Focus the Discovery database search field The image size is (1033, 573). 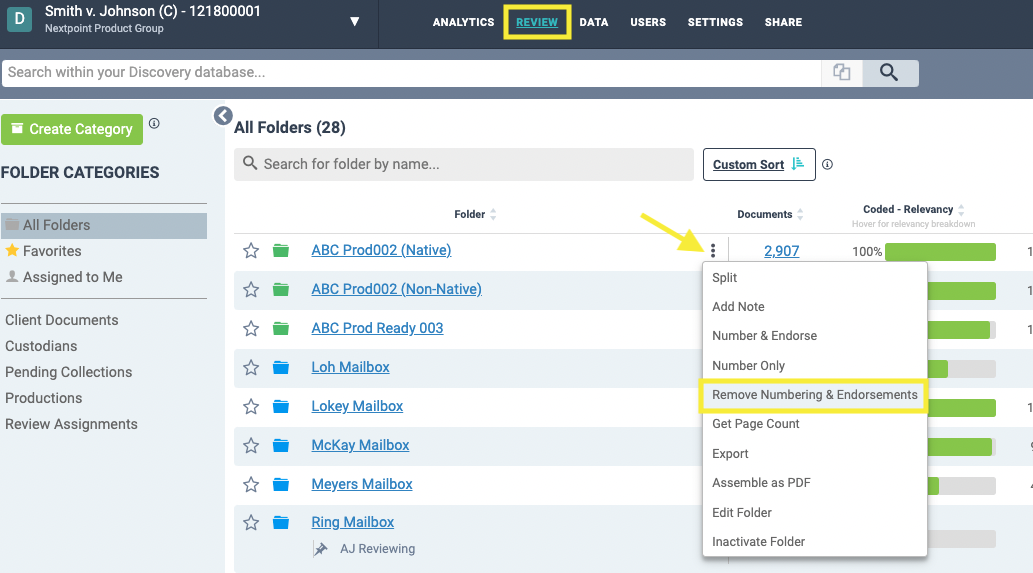(411, 72)
